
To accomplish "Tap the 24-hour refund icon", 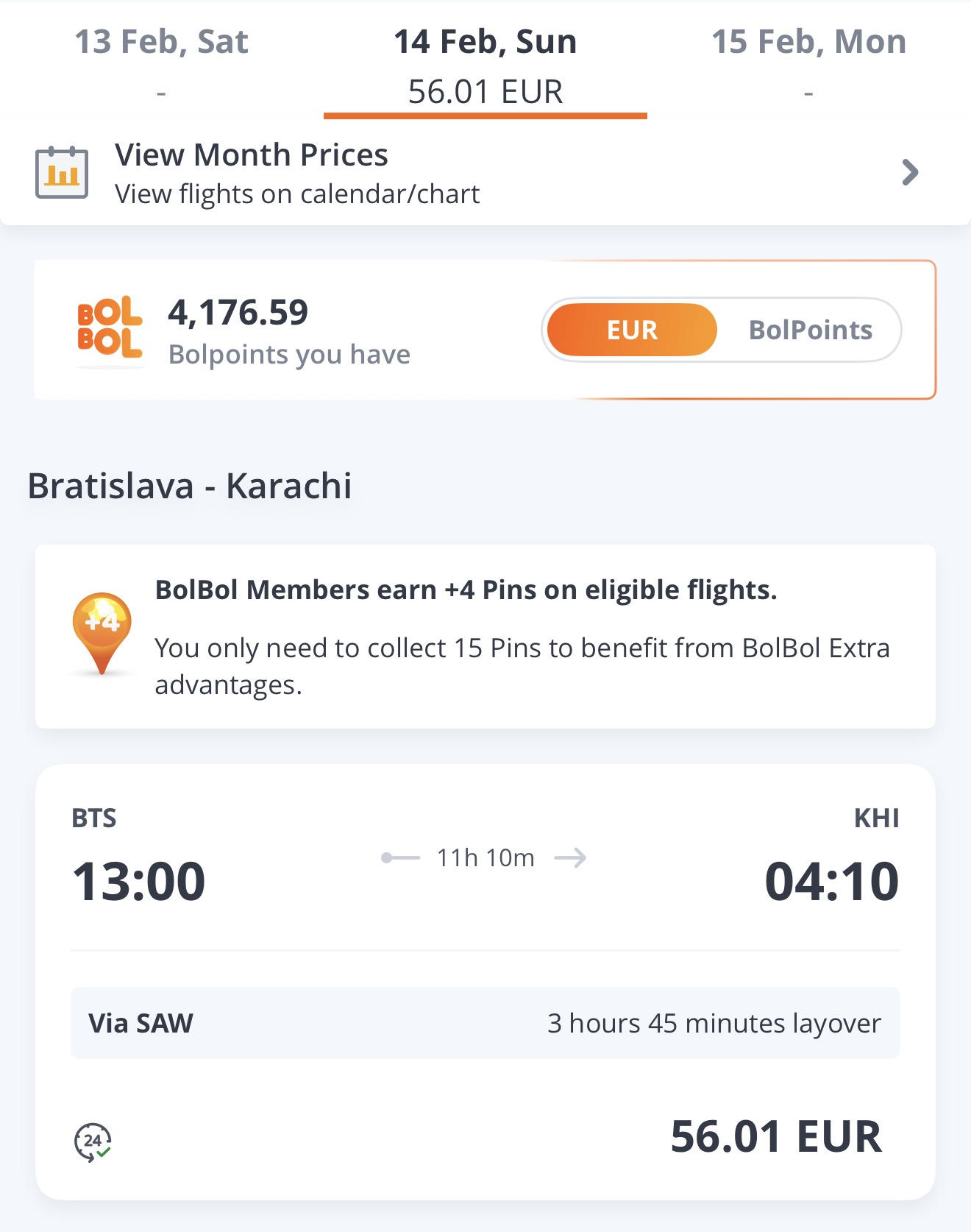I will coord(93,1141).
